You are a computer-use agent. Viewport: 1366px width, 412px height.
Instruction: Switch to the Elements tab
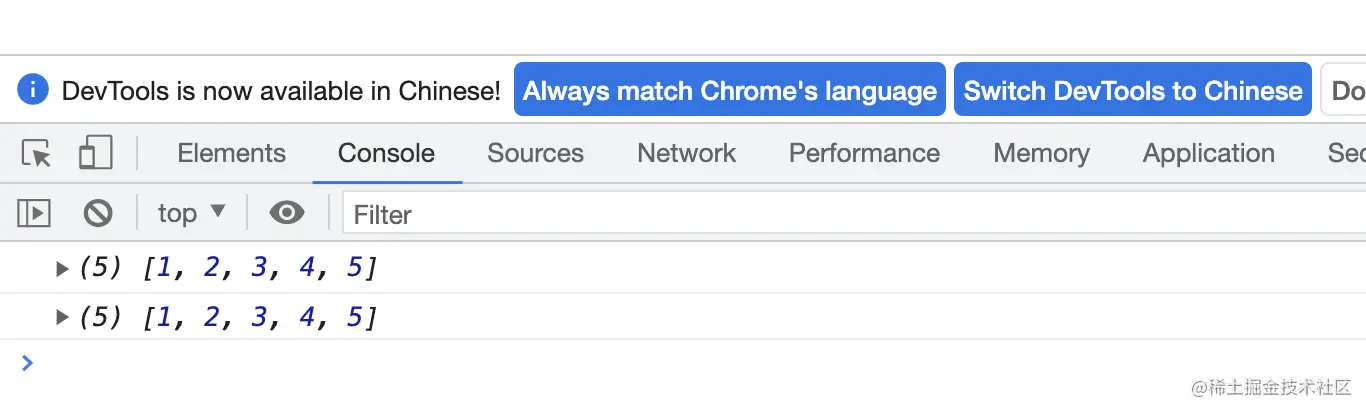click(x=231, y=153)
